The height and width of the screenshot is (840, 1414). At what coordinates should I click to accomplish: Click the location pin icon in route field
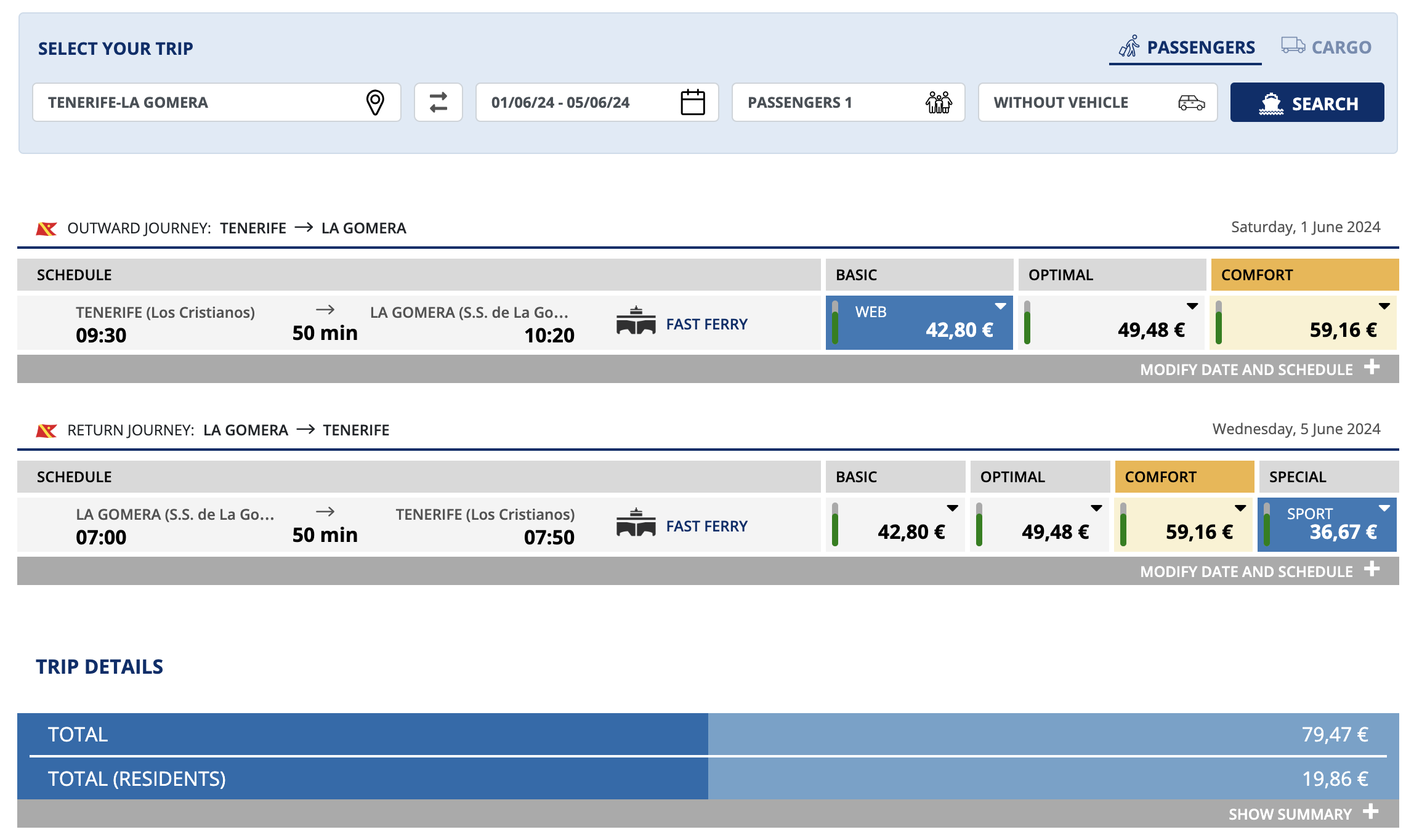pyautogui.click(x=375, y=102)
